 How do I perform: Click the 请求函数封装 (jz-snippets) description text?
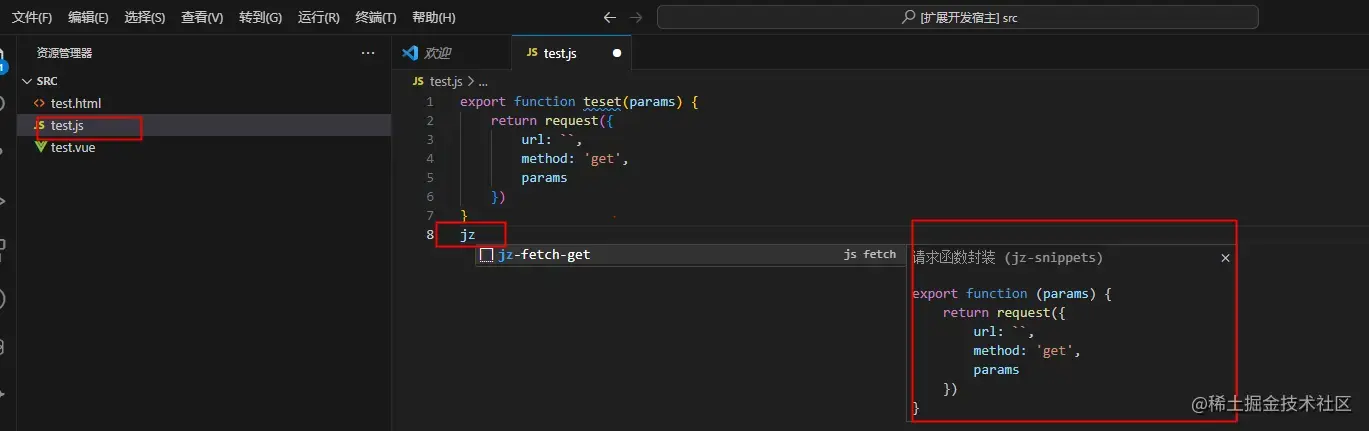(x=1007, y=258)
